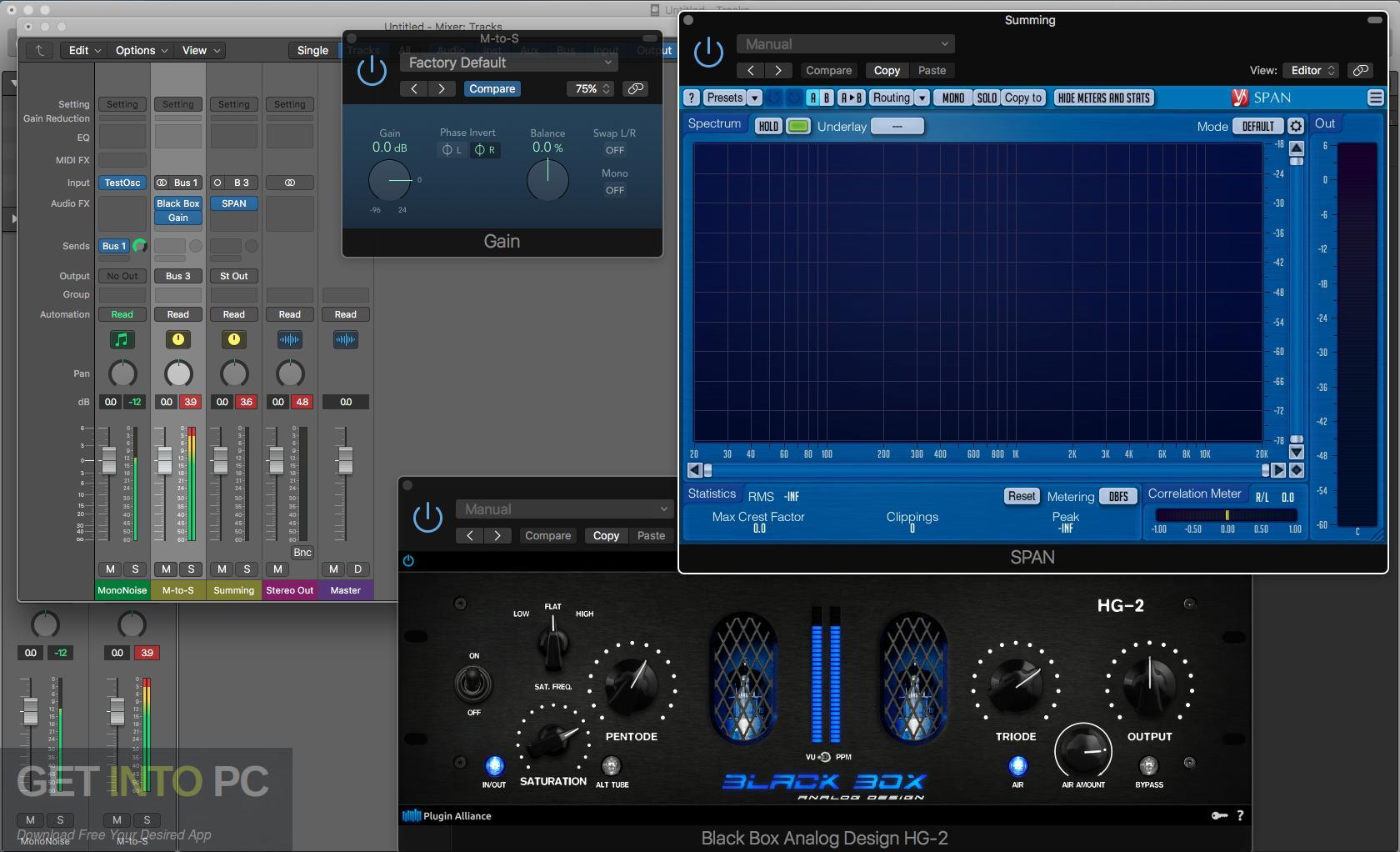Toggle the HG-2 AIR blue button
Viewport: 1400px width, 852px height.
point(1017,764)
